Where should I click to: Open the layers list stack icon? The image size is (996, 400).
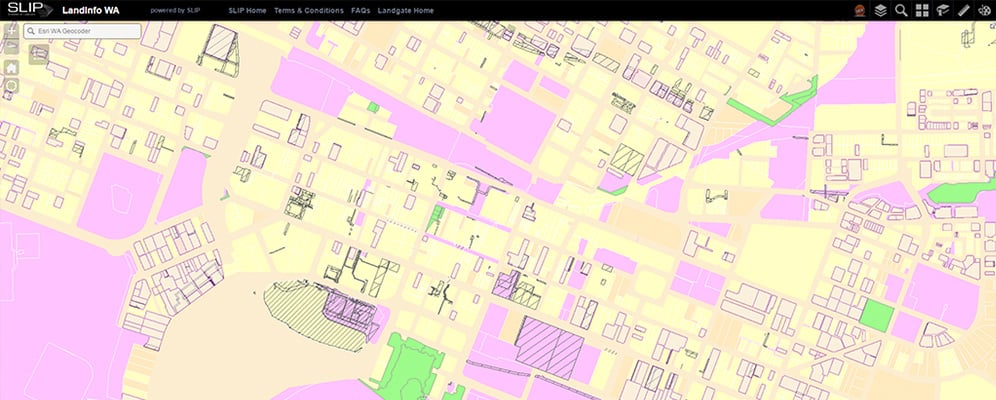click(880, 10)
